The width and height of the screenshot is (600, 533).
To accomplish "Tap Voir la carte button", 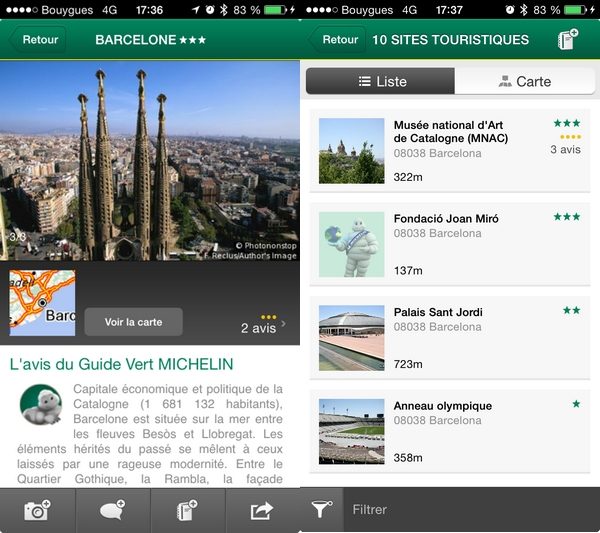I will (x=133, y=322).
